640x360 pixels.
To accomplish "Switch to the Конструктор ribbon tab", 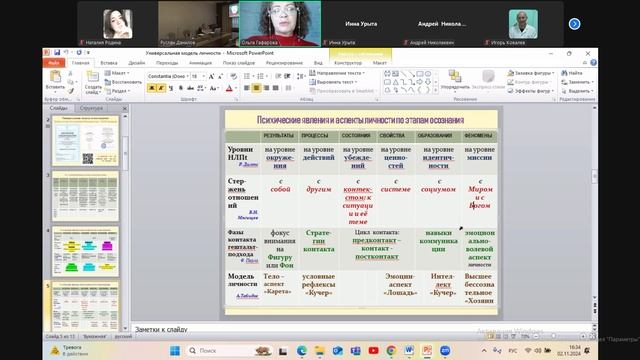I will pos(348,63).
